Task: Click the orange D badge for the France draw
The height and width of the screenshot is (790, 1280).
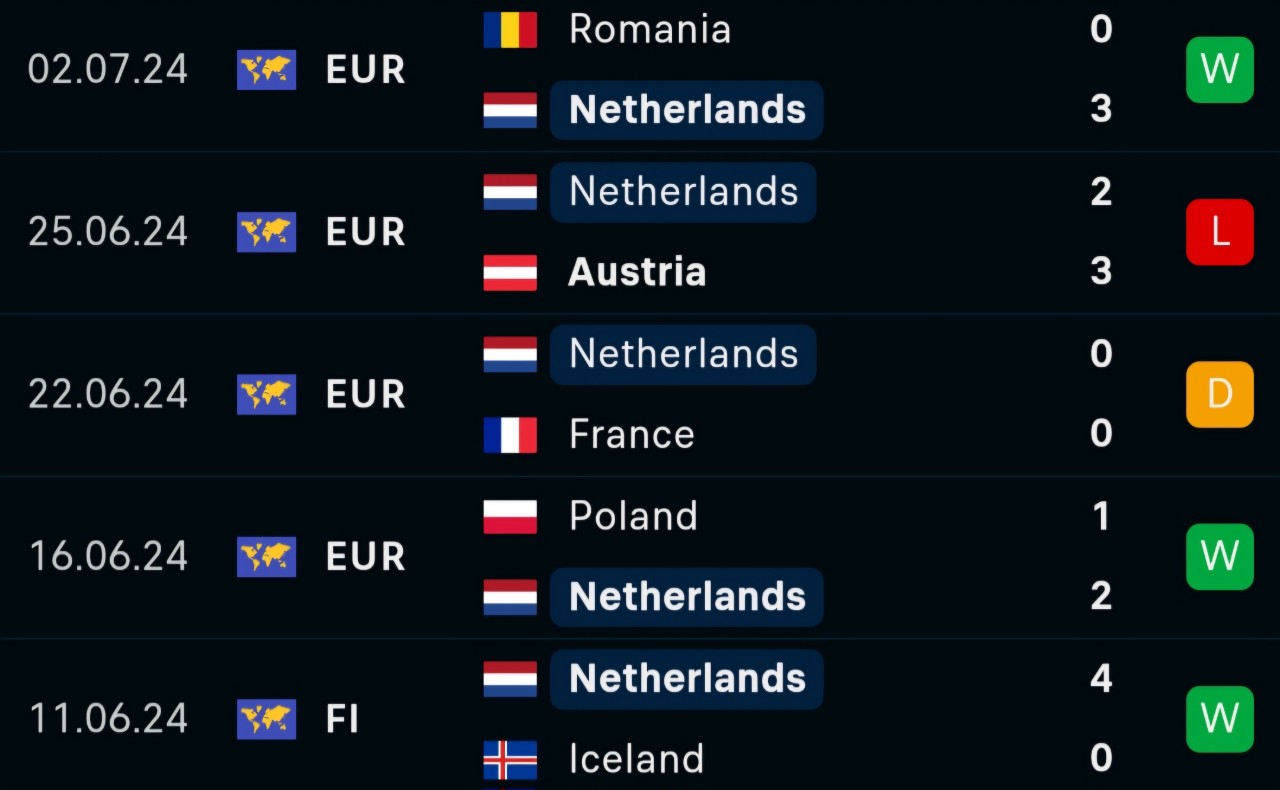Action: (1219, 394)
